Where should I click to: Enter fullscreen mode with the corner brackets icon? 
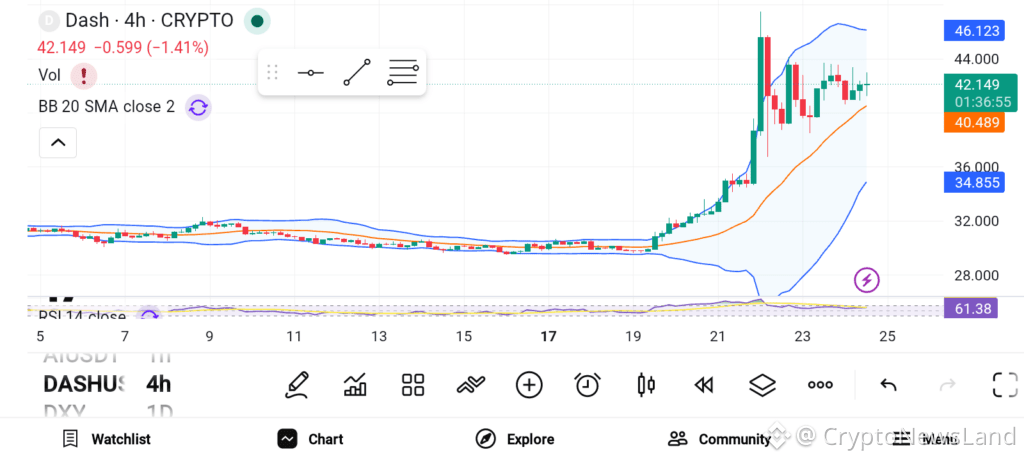[x=1005, y=385]
